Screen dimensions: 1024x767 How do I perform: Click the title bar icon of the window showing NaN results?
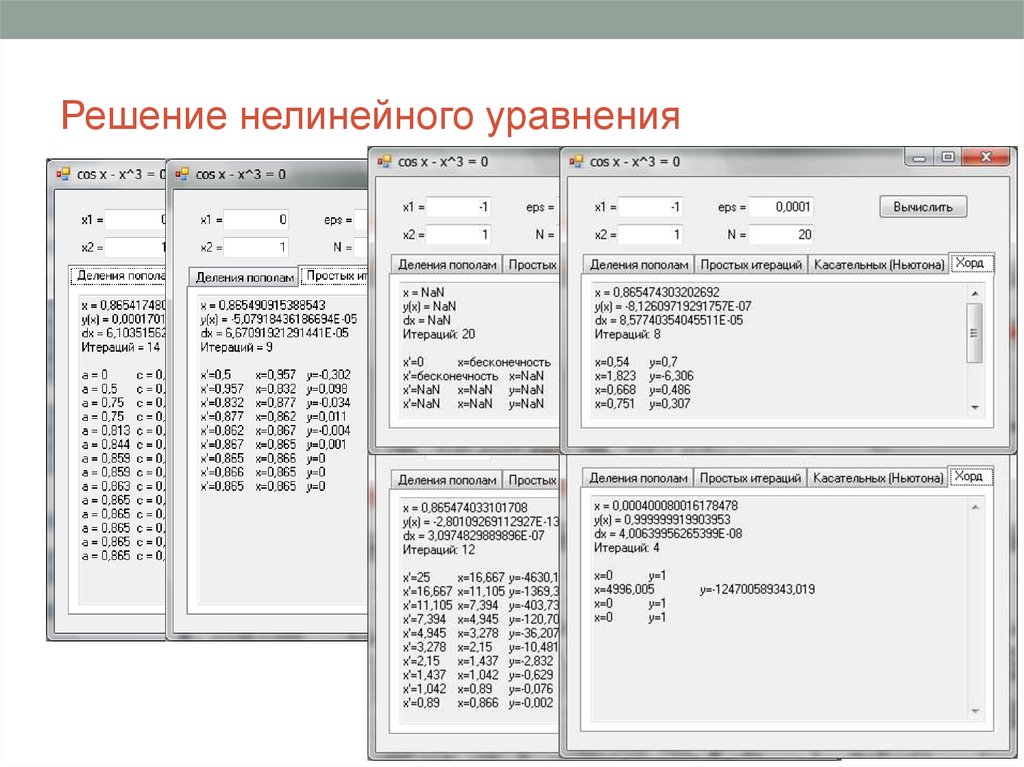tap(384, 161)
